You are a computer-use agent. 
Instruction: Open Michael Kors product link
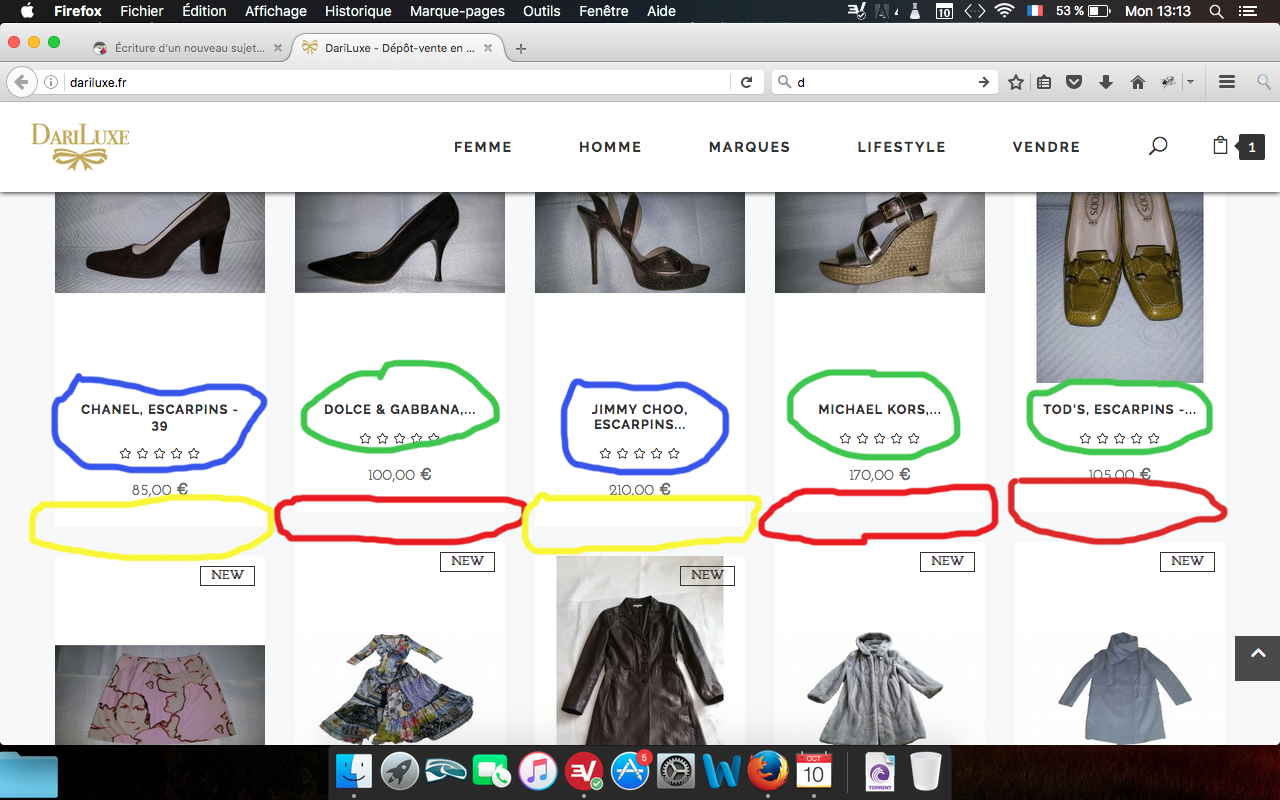point(880,409)
